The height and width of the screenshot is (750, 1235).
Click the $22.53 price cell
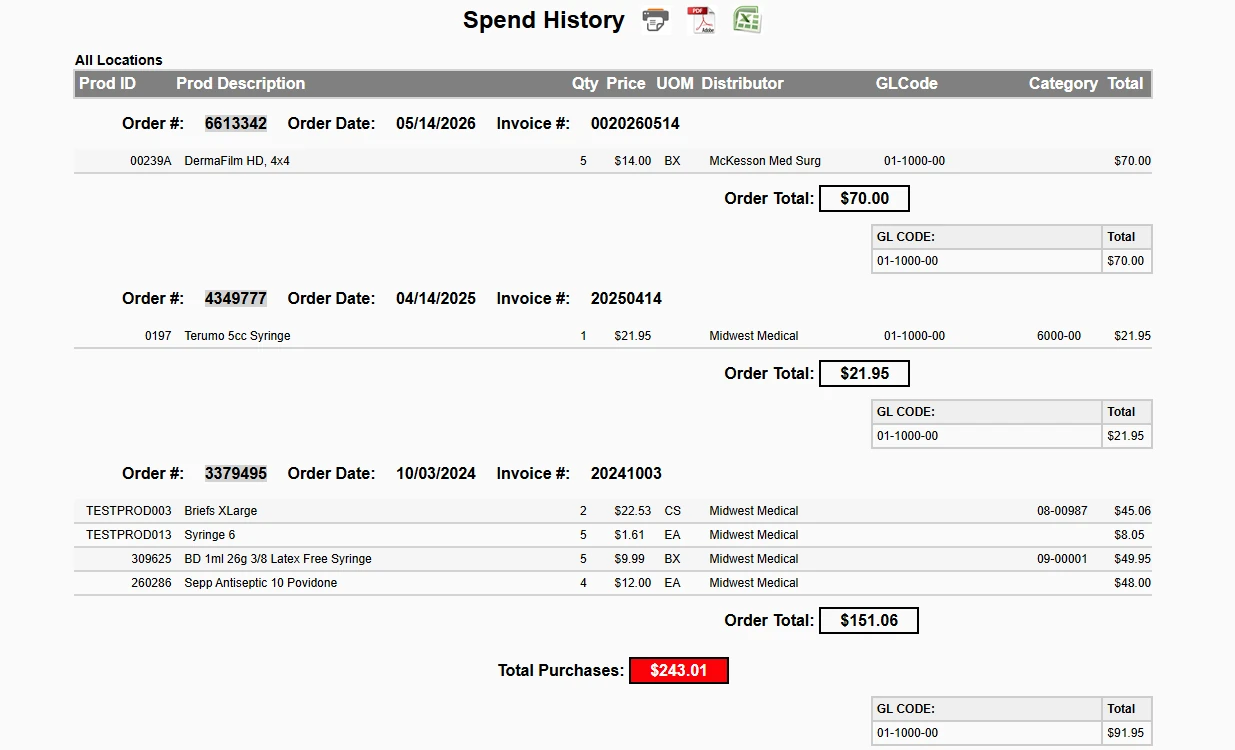[633, 510]
